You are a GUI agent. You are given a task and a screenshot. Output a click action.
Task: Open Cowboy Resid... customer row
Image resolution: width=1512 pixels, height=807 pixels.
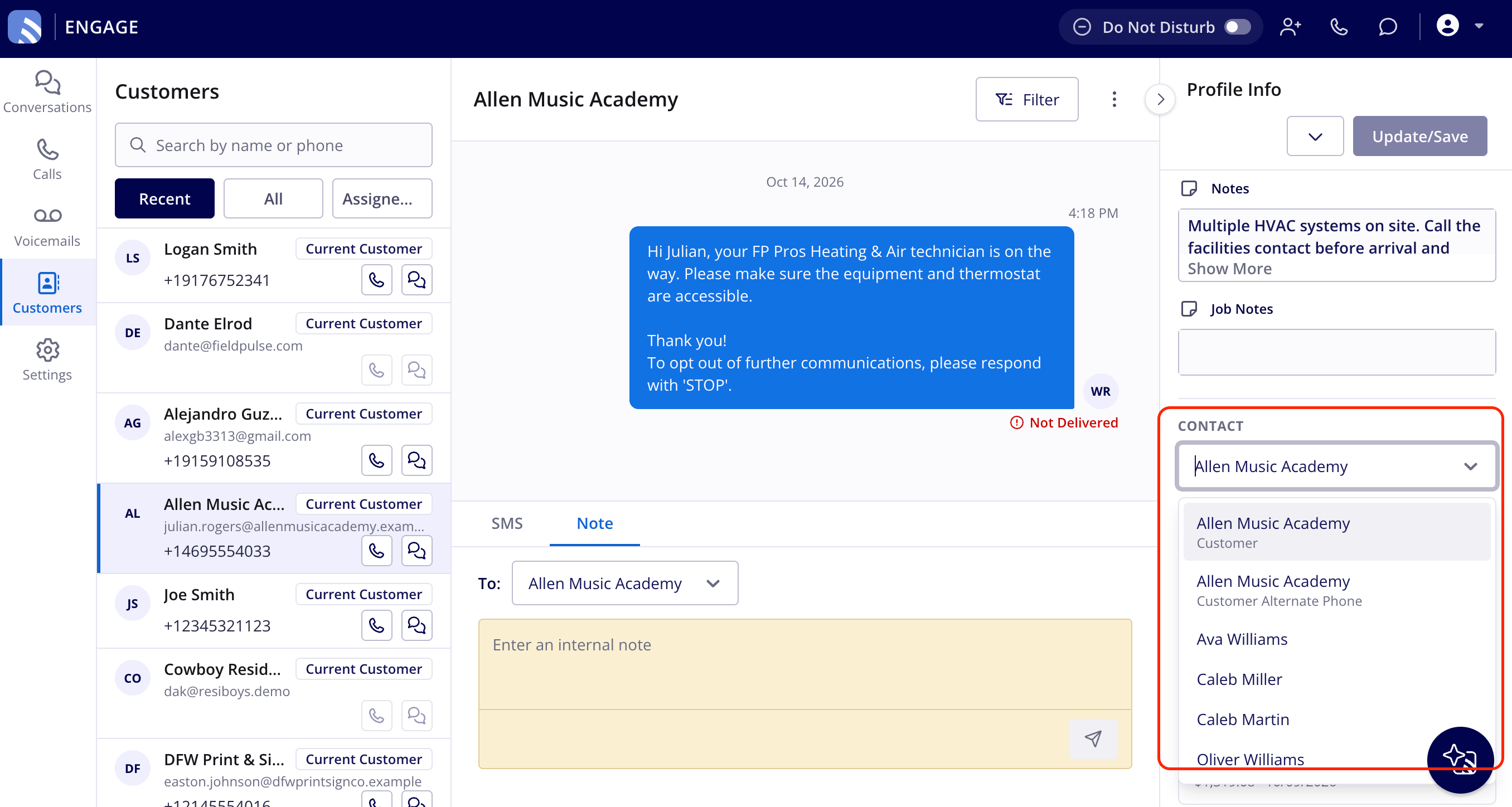[274, 693]
